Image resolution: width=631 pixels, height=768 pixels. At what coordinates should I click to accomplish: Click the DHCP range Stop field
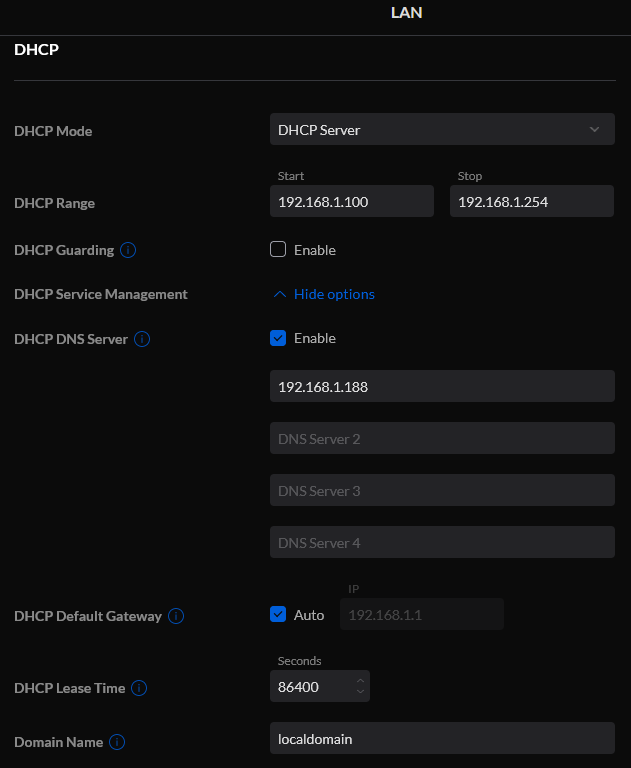(532, 201)
